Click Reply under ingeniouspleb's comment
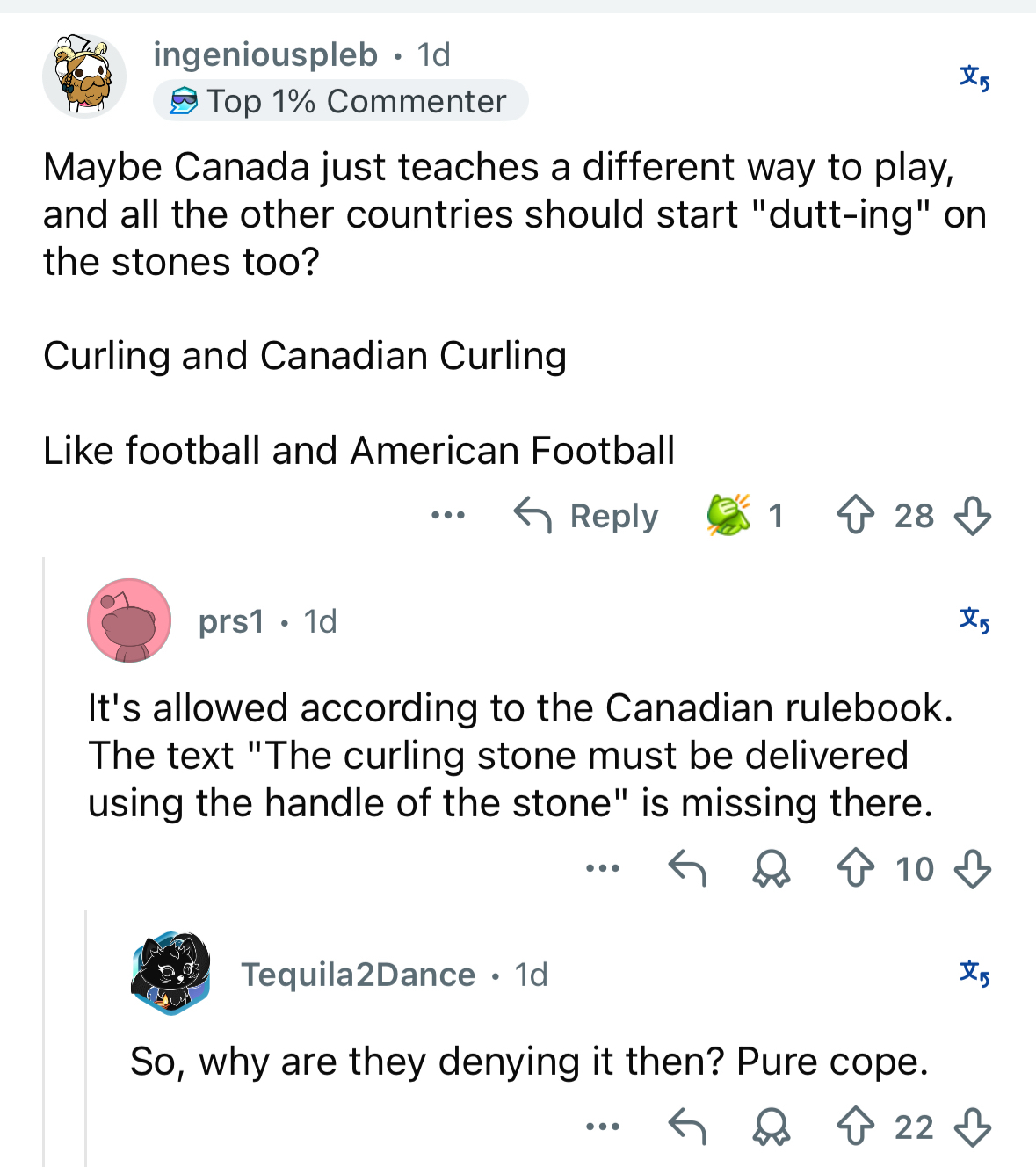 tap(586, 516)
